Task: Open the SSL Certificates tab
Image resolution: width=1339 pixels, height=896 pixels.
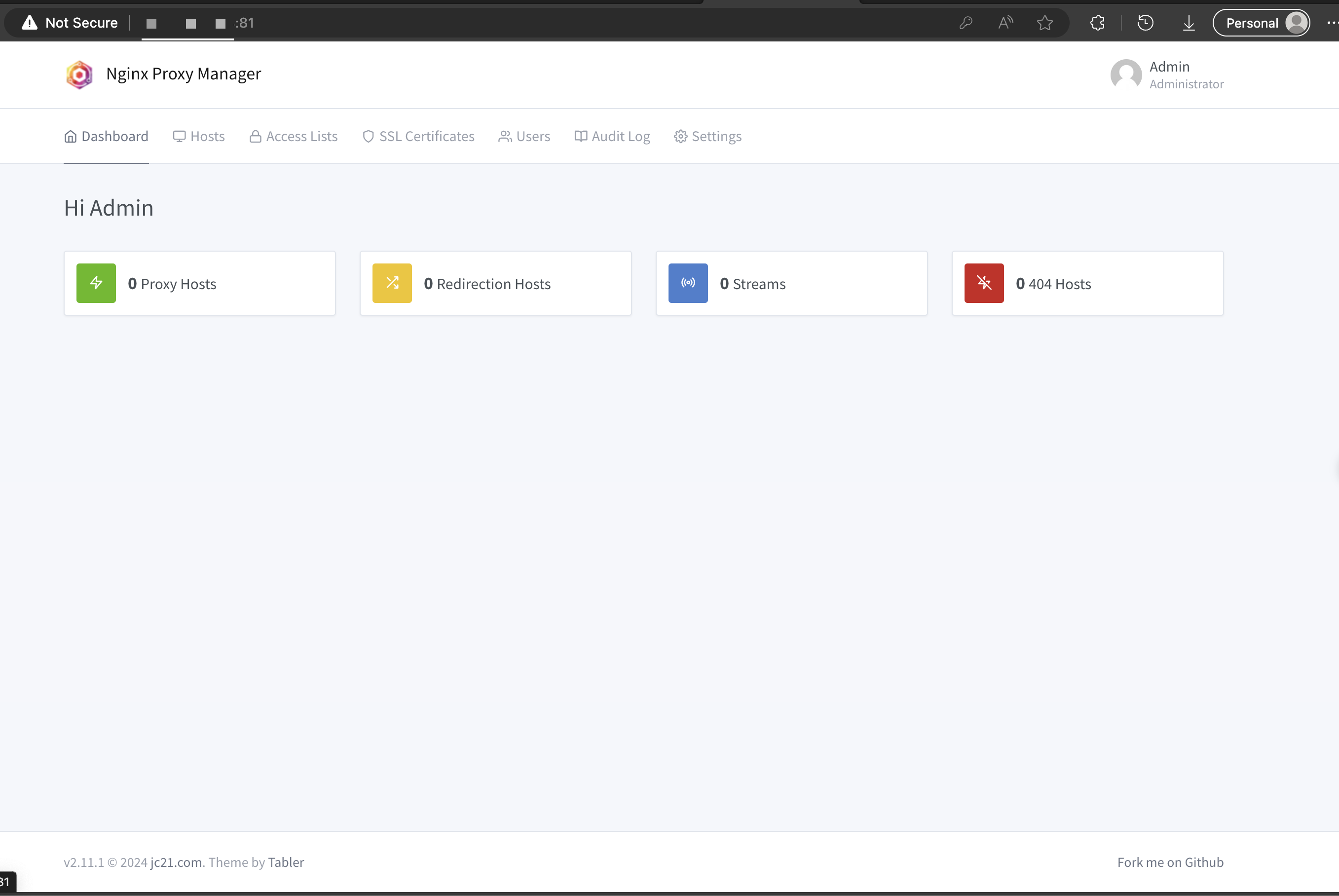Action: click(419, 136)
